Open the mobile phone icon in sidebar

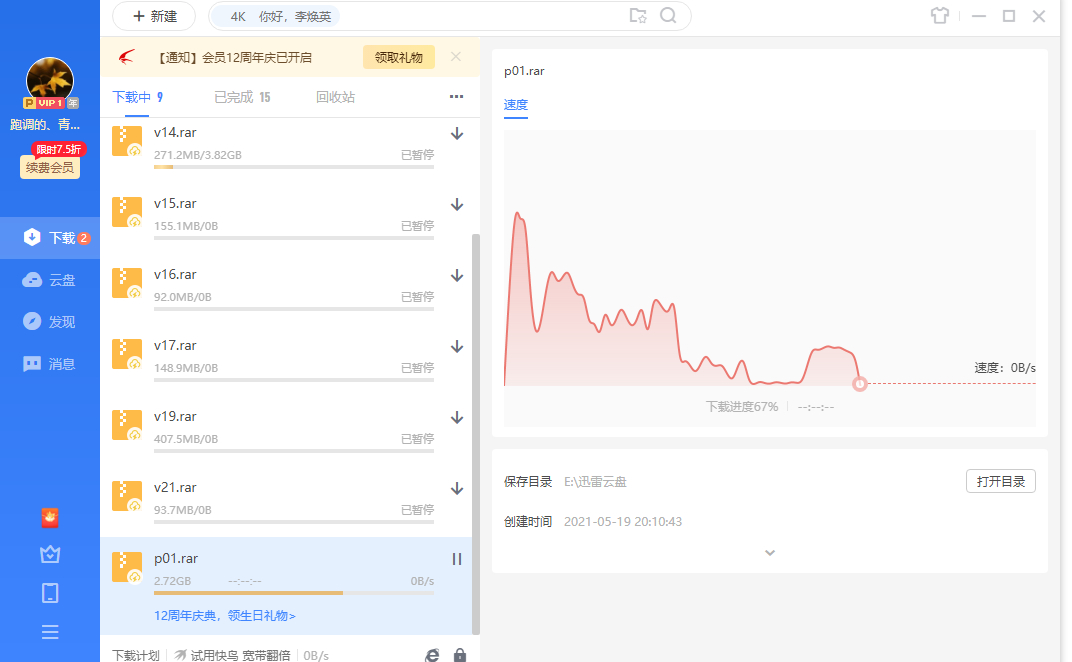click(x=49, y=593)
